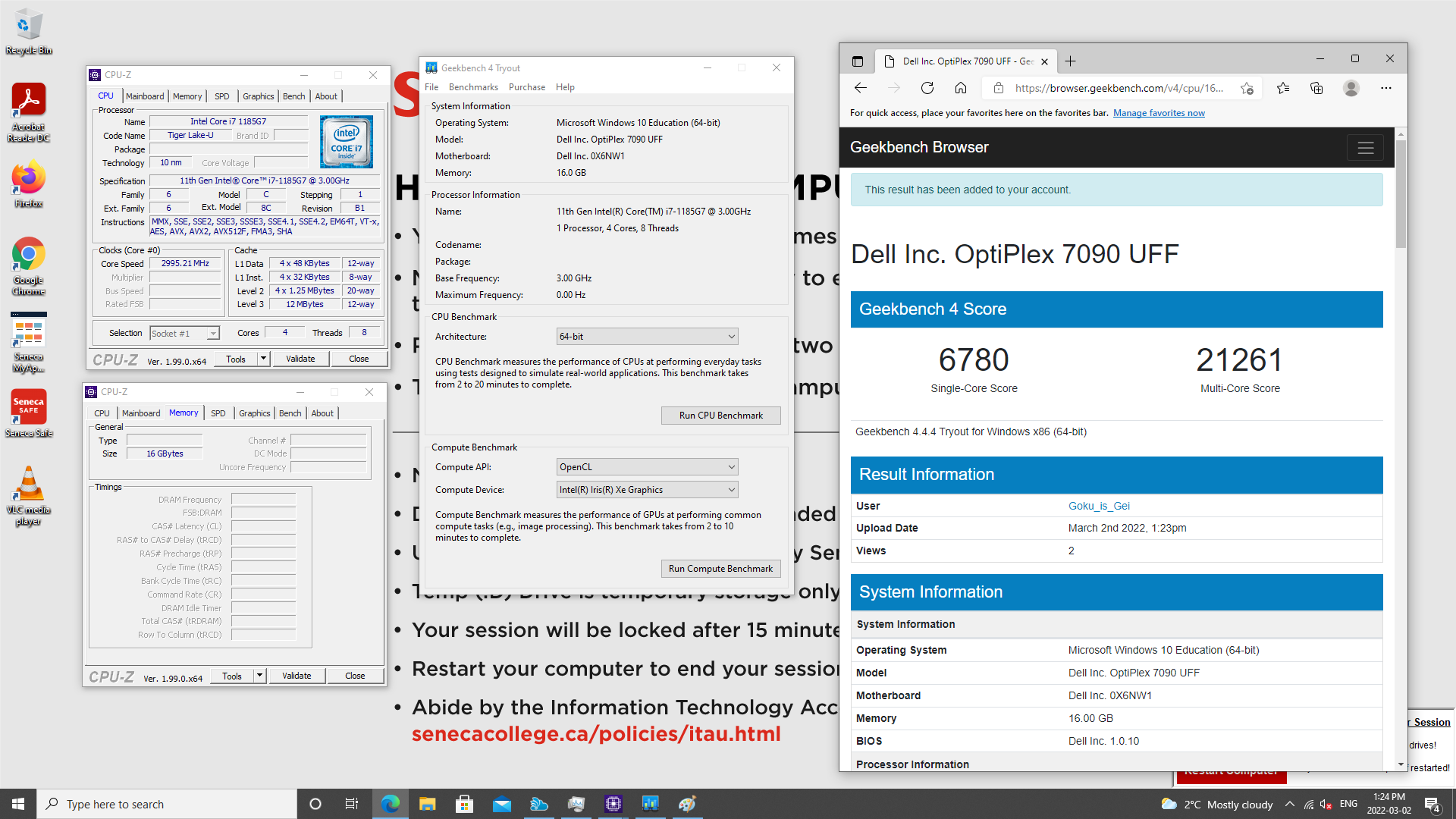Go to browser Home page
Screen dimensions: 1456x819
(960, 88)
